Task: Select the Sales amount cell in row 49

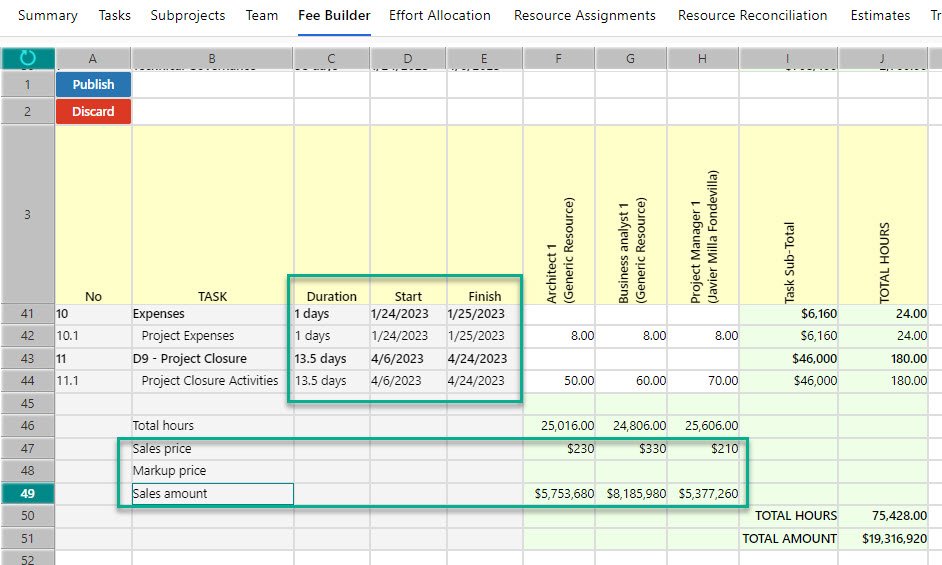Action: tap(212, 493)
